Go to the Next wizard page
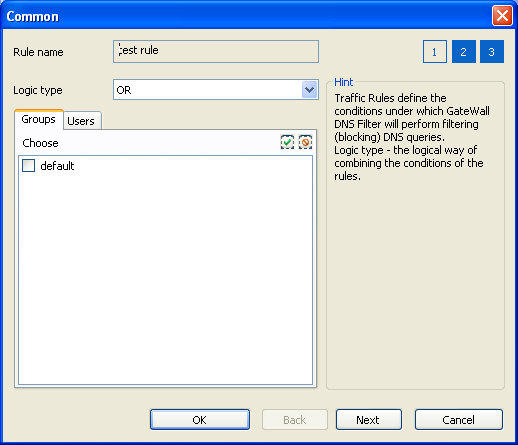 tap(369, 420)
